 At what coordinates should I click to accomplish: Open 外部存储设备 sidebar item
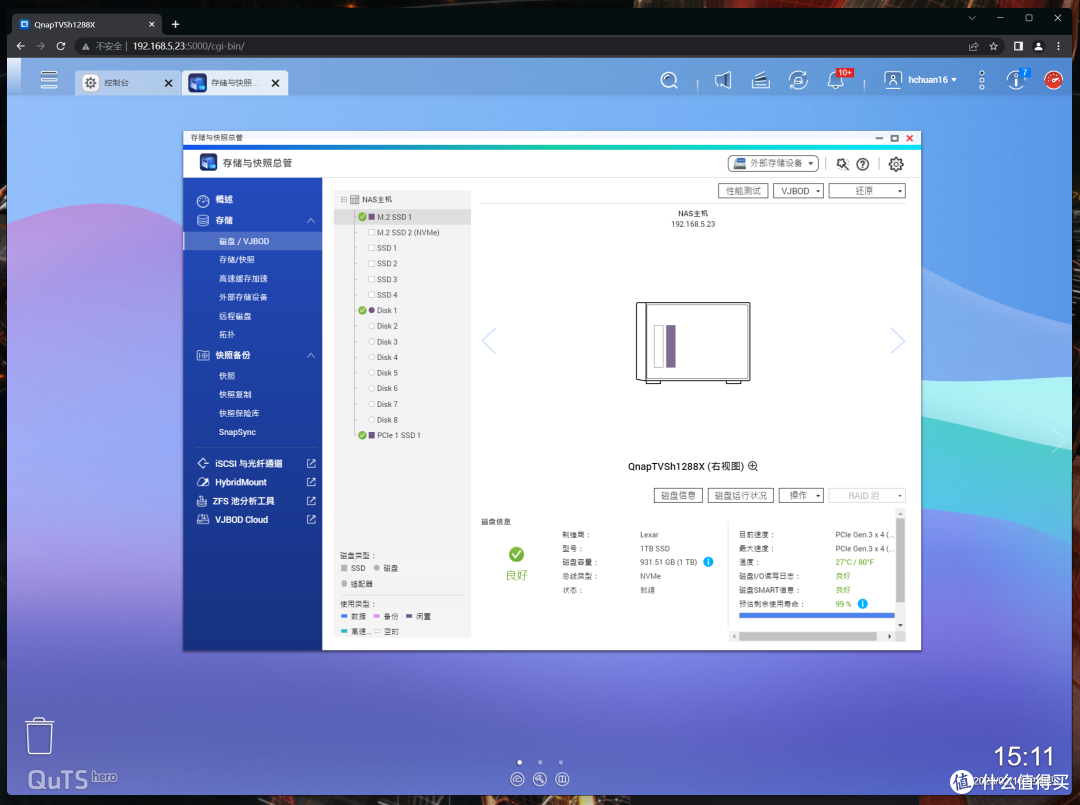pos(243,297)
